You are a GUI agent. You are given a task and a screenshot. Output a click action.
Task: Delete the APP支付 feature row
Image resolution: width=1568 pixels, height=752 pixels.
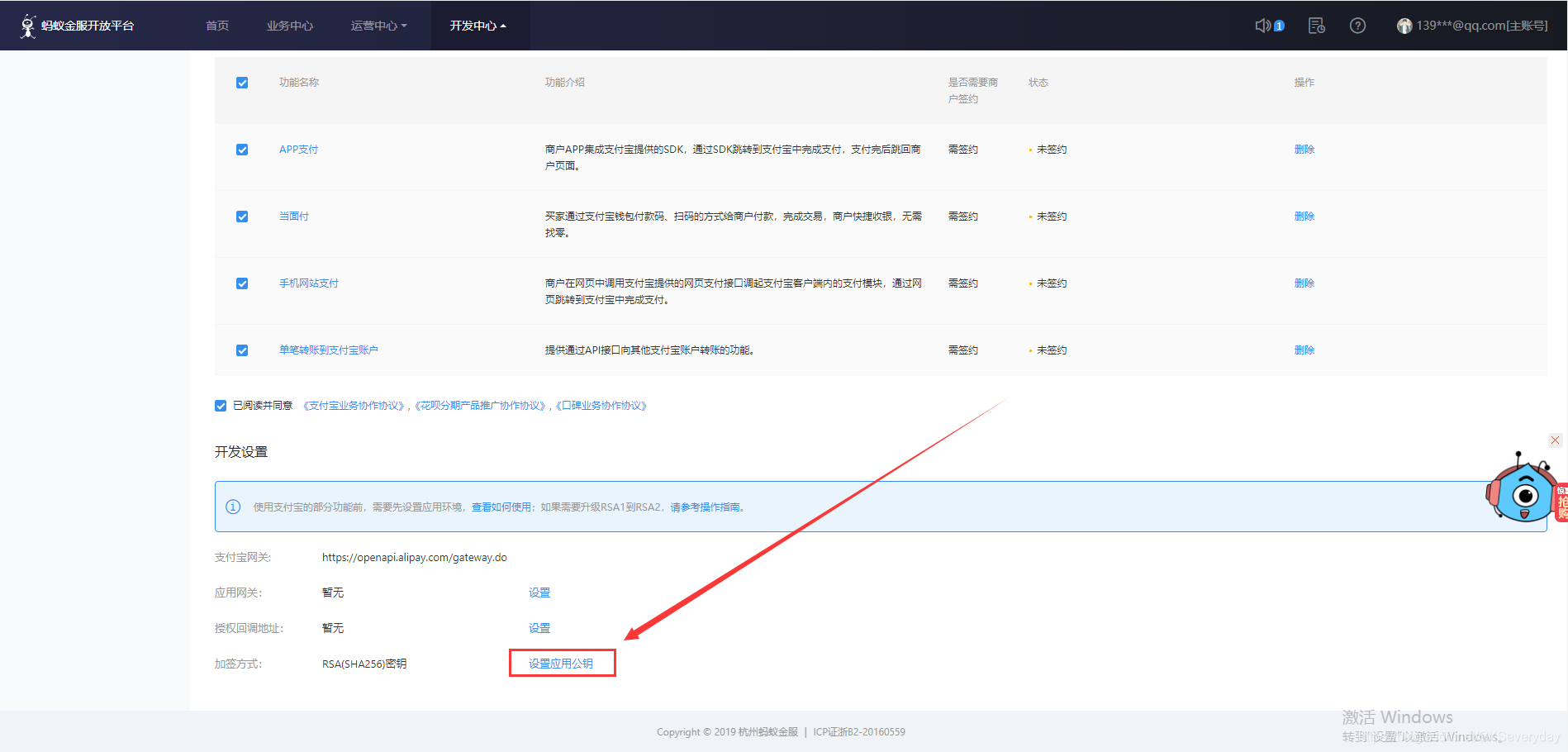[x=1304, y=150]
